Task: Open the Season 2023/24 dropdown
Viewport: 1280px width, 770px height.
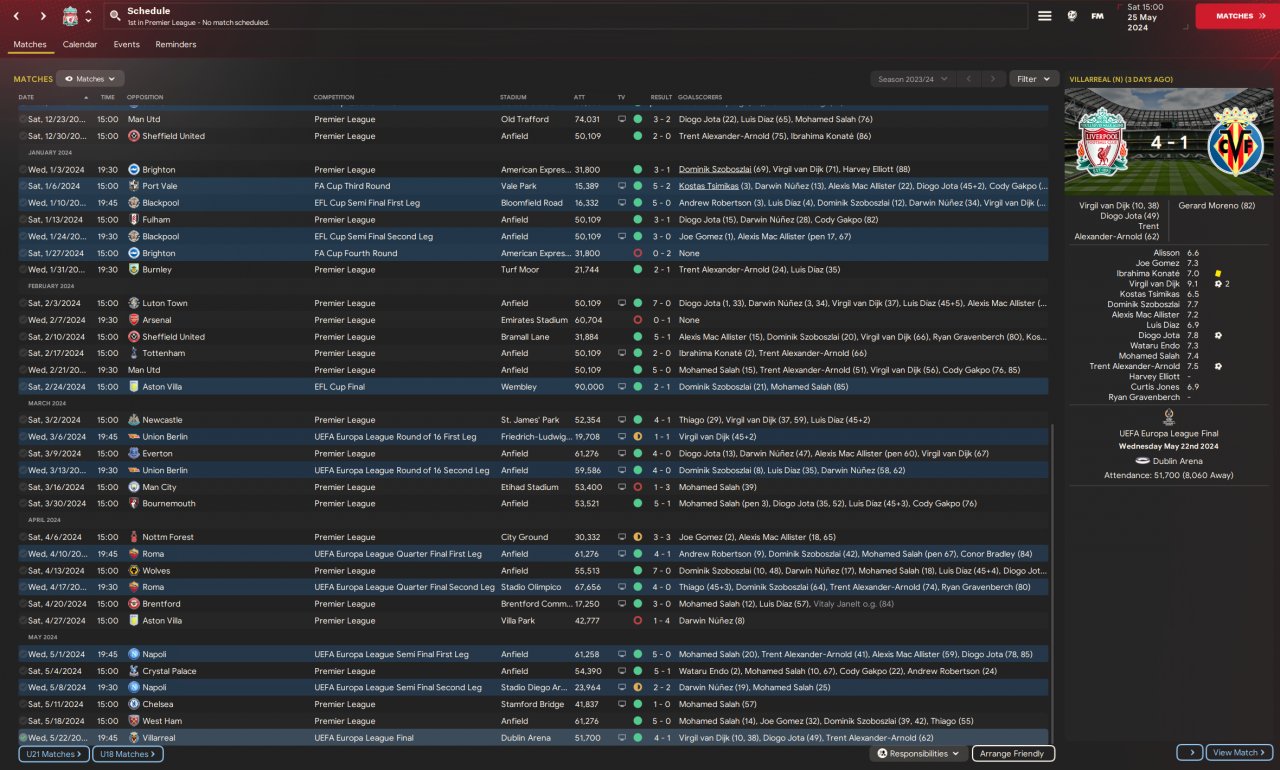Action: click(x=912, y=79)
